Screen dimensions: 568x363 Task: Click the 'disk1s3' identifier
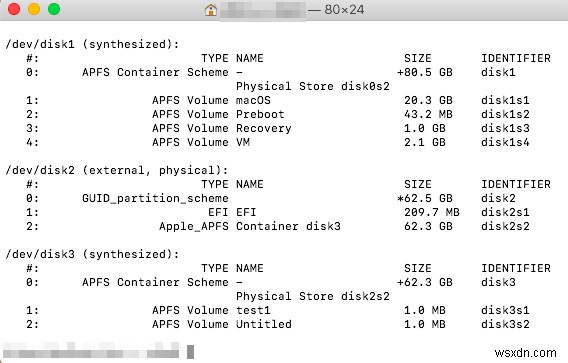[x=505, y=129]
